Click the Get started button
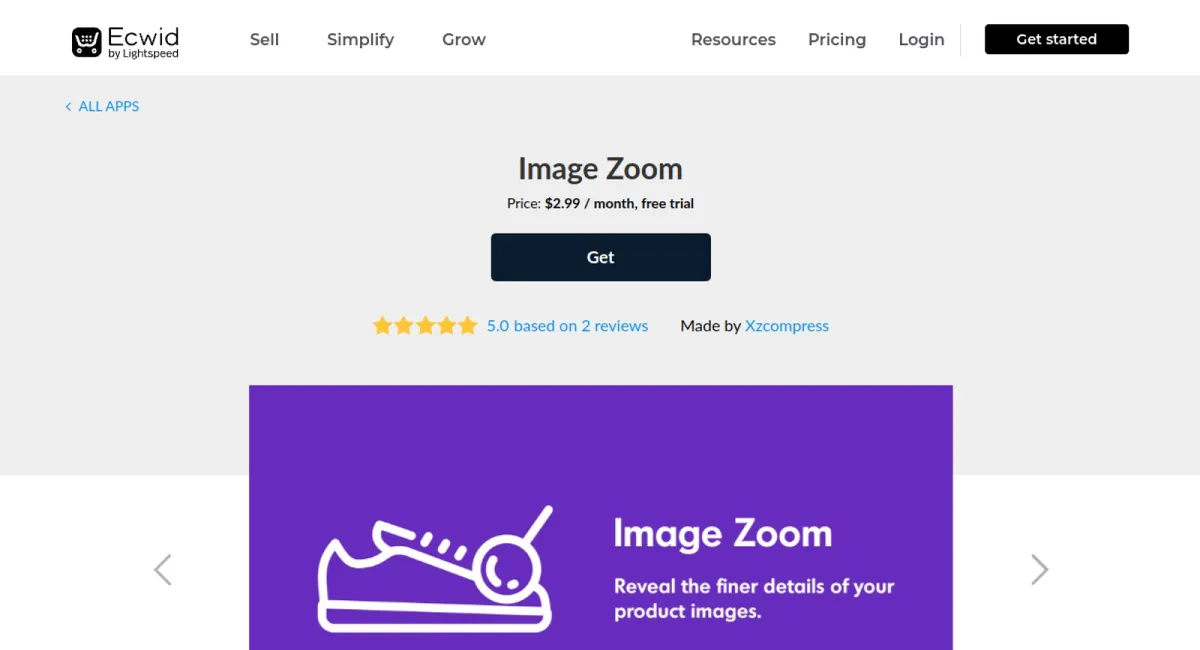 [1056, 39]
